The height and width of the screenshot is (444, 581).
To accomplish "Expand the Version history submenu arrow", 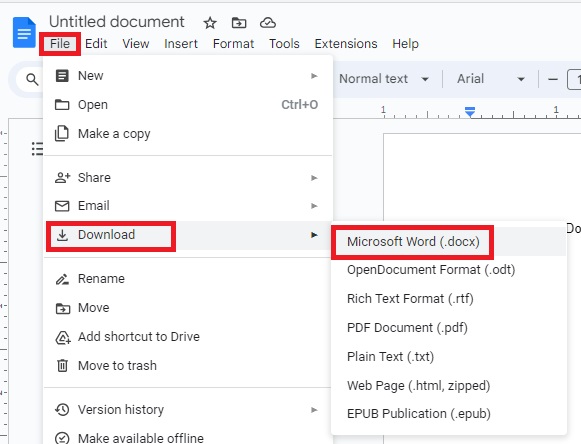I will [314, 410].
